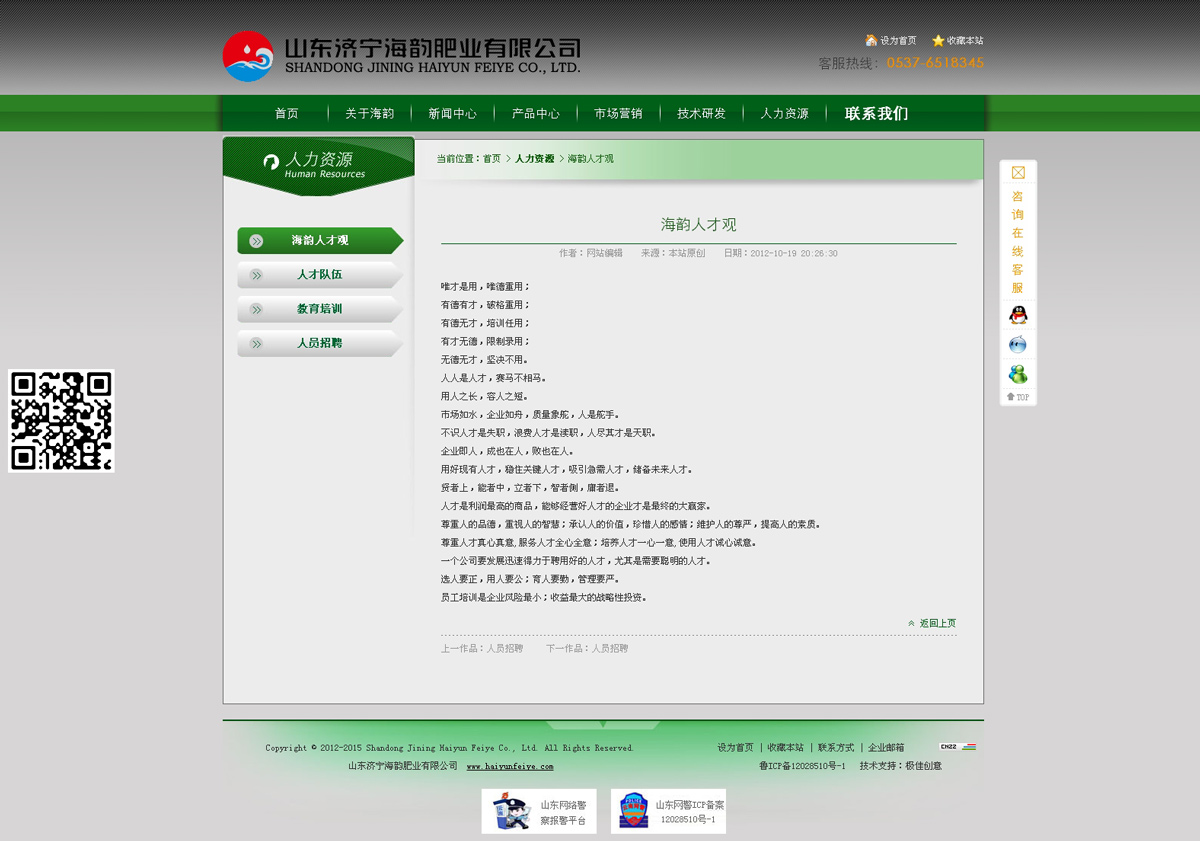Close the online customer service widget
This screenshot has width=1200, height=841.
point(1018,172)
